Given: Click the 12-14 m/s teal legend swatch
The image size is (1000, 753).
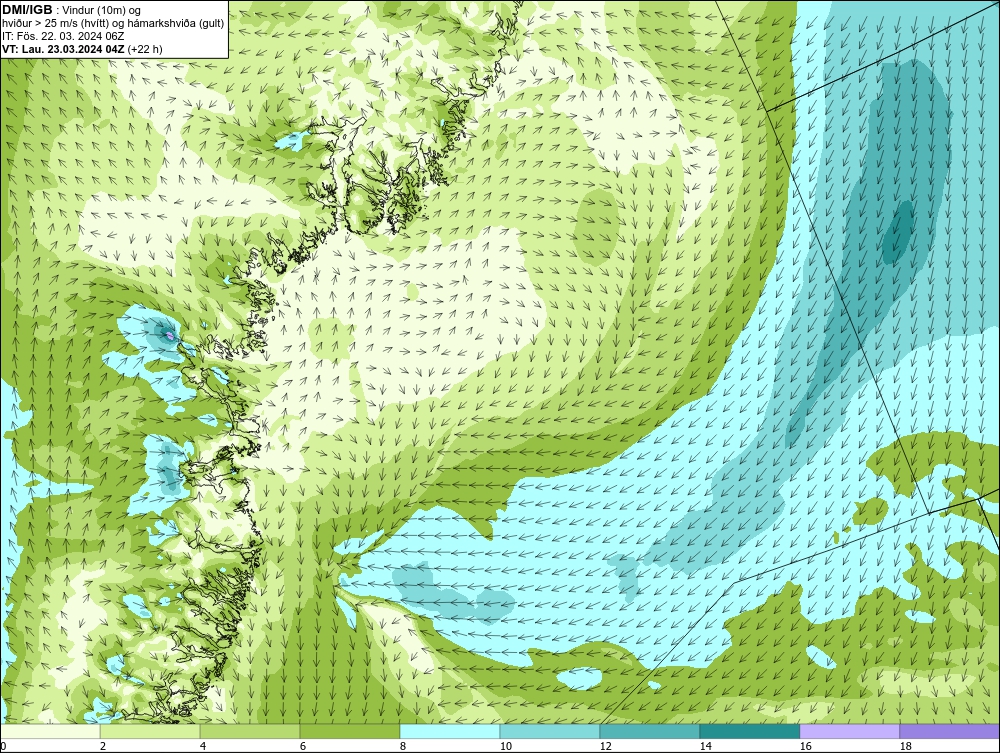Looking at the screenshot, I should pyautogui.click(x=649, y=731).
